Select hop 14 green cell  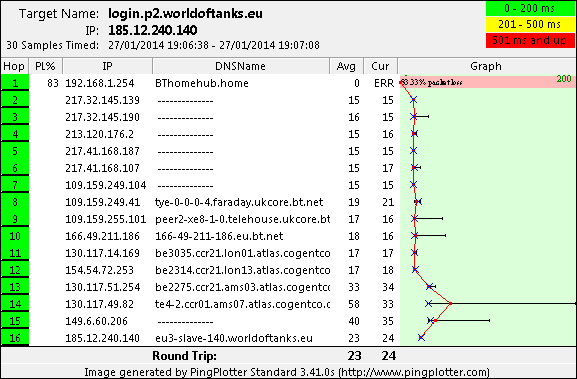coord(15,304)
